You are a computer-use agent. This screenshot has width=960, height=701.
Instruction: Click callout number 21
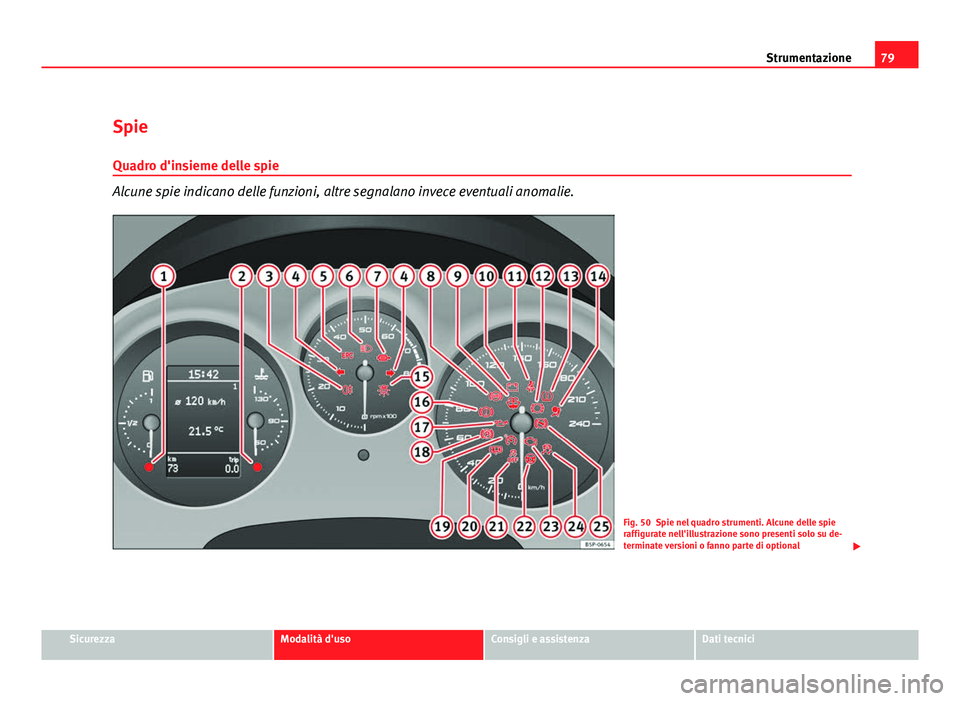(497, 527)
